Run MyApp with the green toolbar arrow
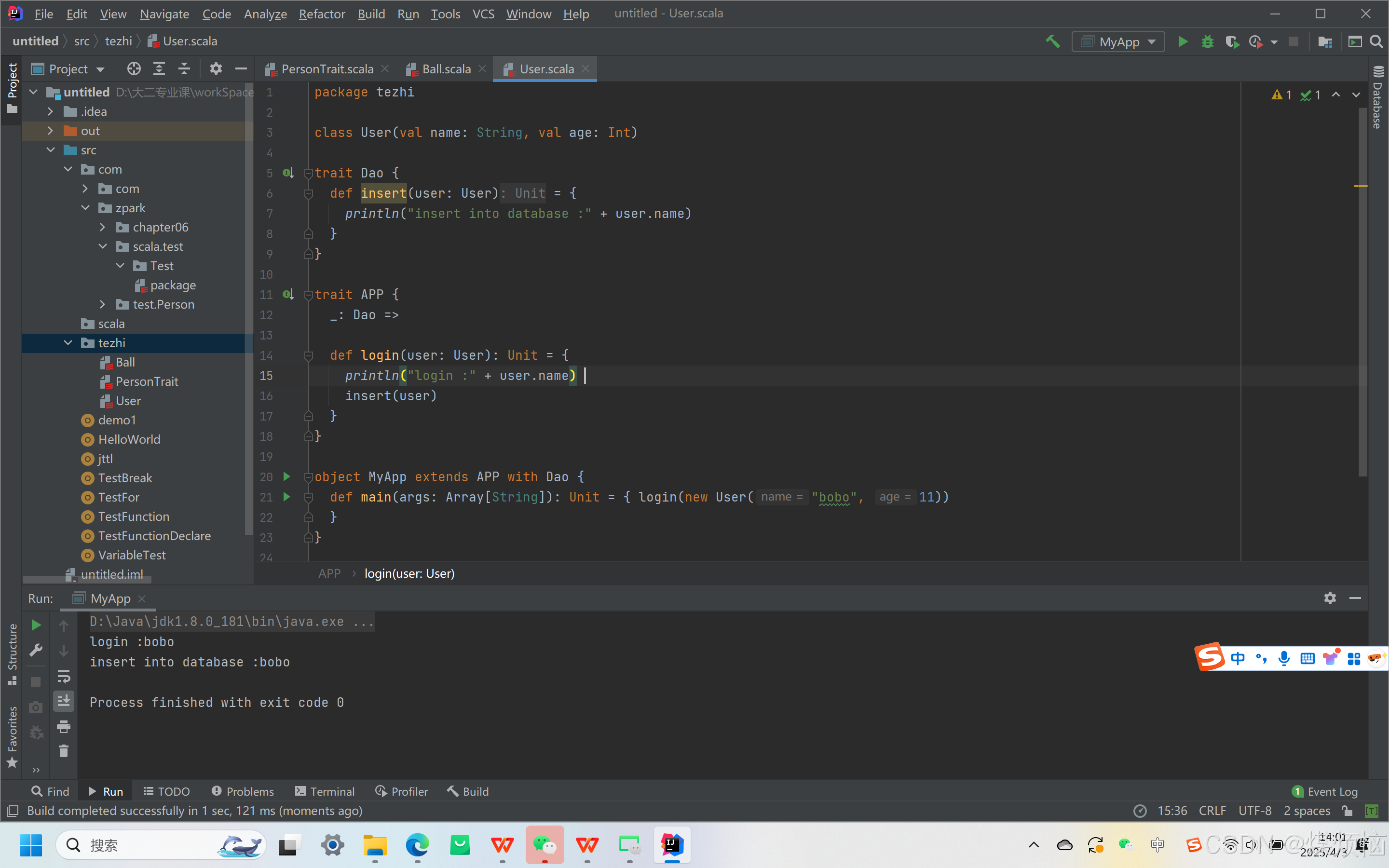Screen dimensions: 1389x868 tap(1183, 42)
